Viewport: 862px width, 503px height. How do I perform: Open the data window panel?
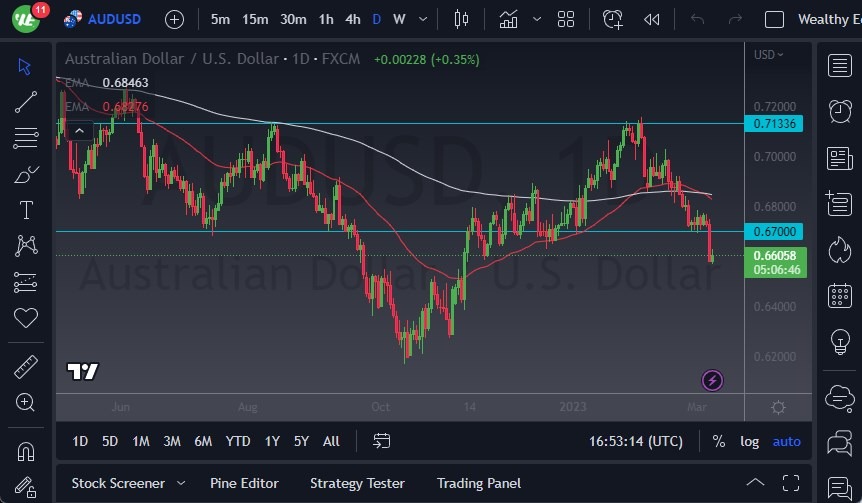(839, 203)
